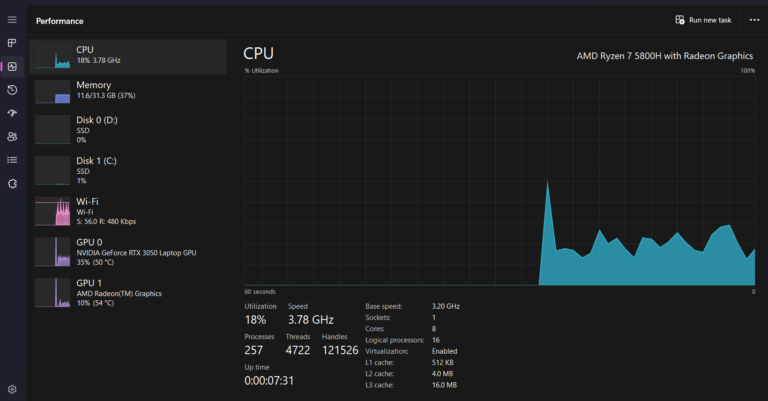Click the % Utilization graph label
The image size is (768, 401).
pyautogui.click(x=262, y=71)
